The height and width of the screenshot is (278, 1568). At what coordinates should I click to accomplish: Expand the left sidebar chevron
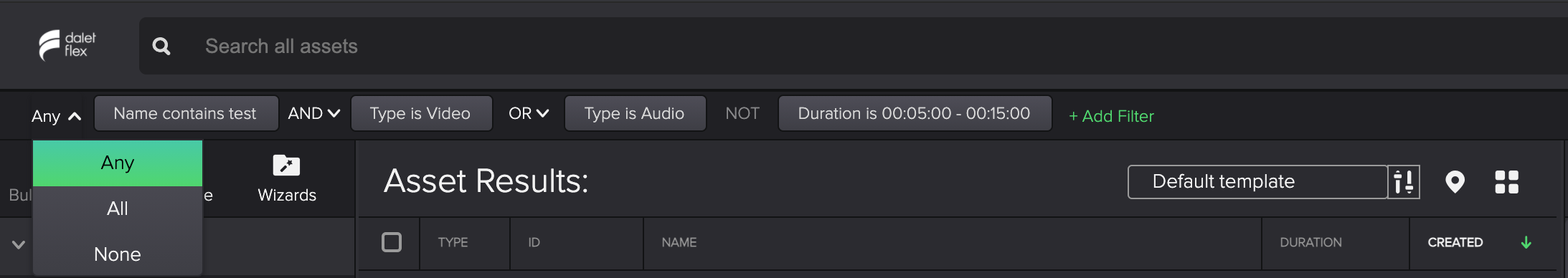[x=19, y=245]
